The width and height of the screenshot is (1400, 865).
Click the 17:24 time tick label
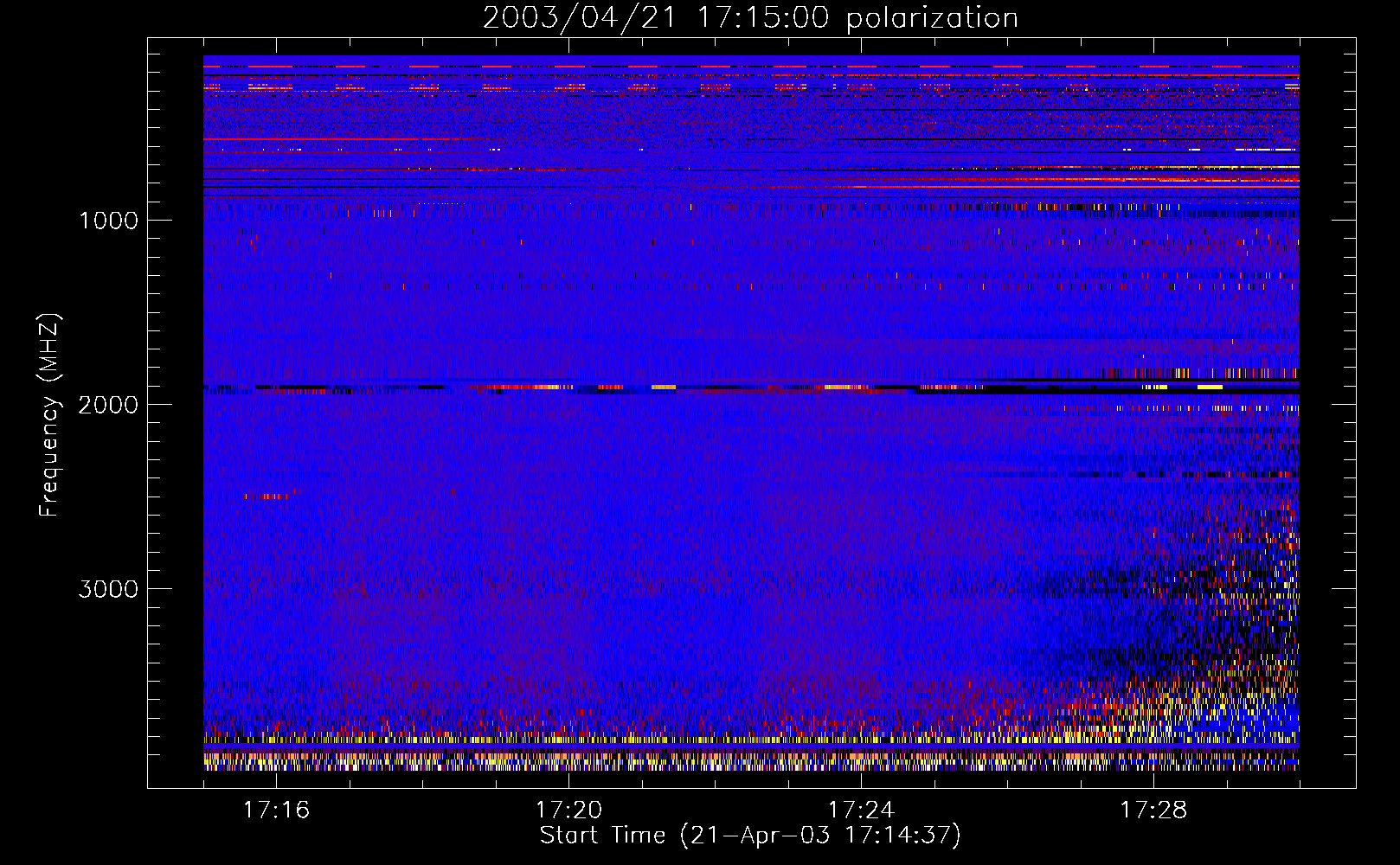(862, 811)
